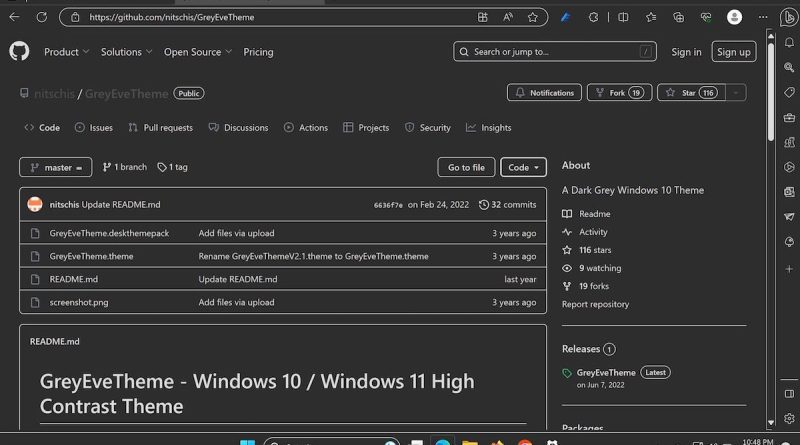Open the sidebar shopping tag icon
This screenshot has width=800, height=445.
[789, 92]
